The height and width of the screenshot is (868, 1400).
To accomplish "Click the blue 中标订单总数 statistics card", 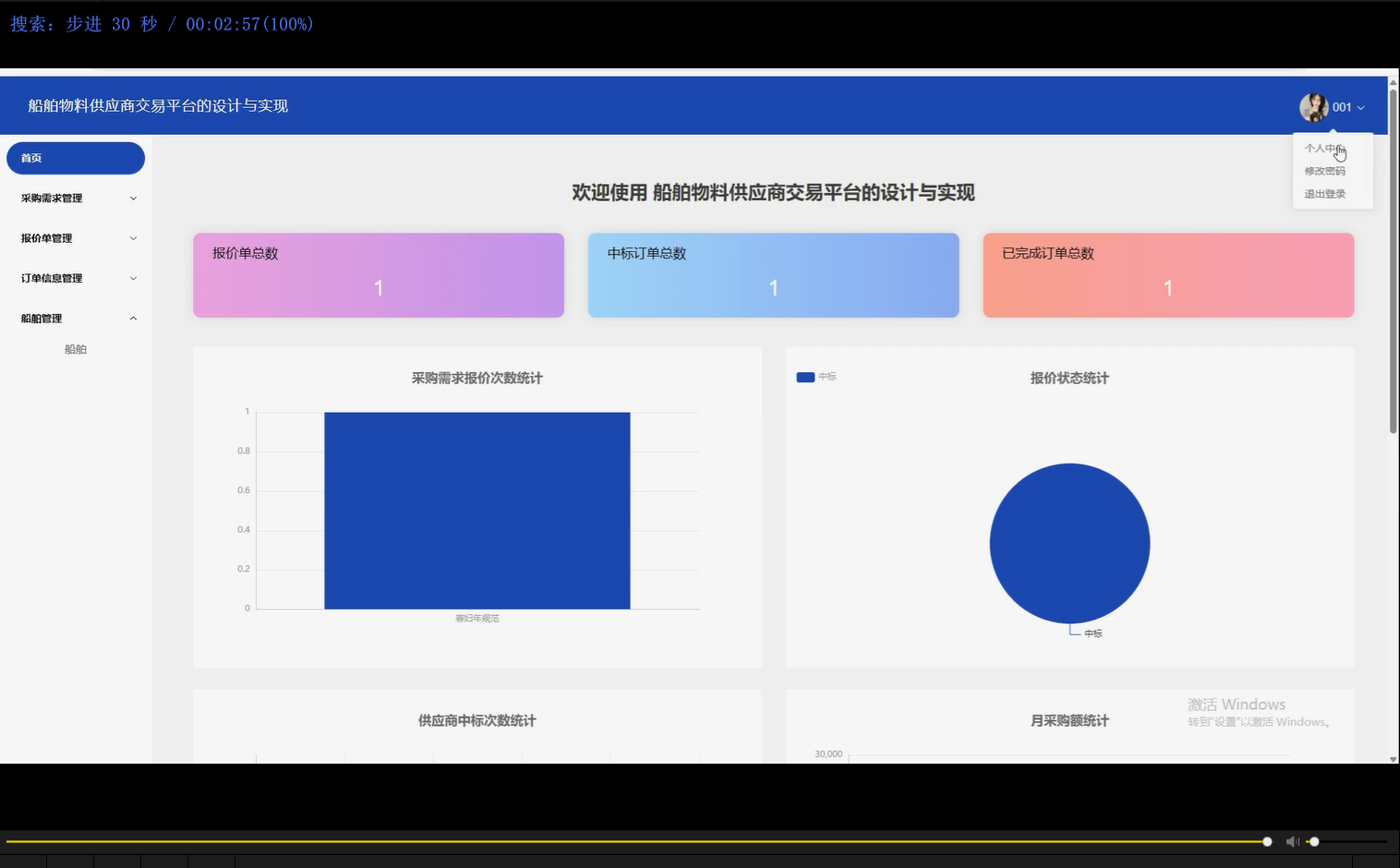I will [x=773, y=275].
